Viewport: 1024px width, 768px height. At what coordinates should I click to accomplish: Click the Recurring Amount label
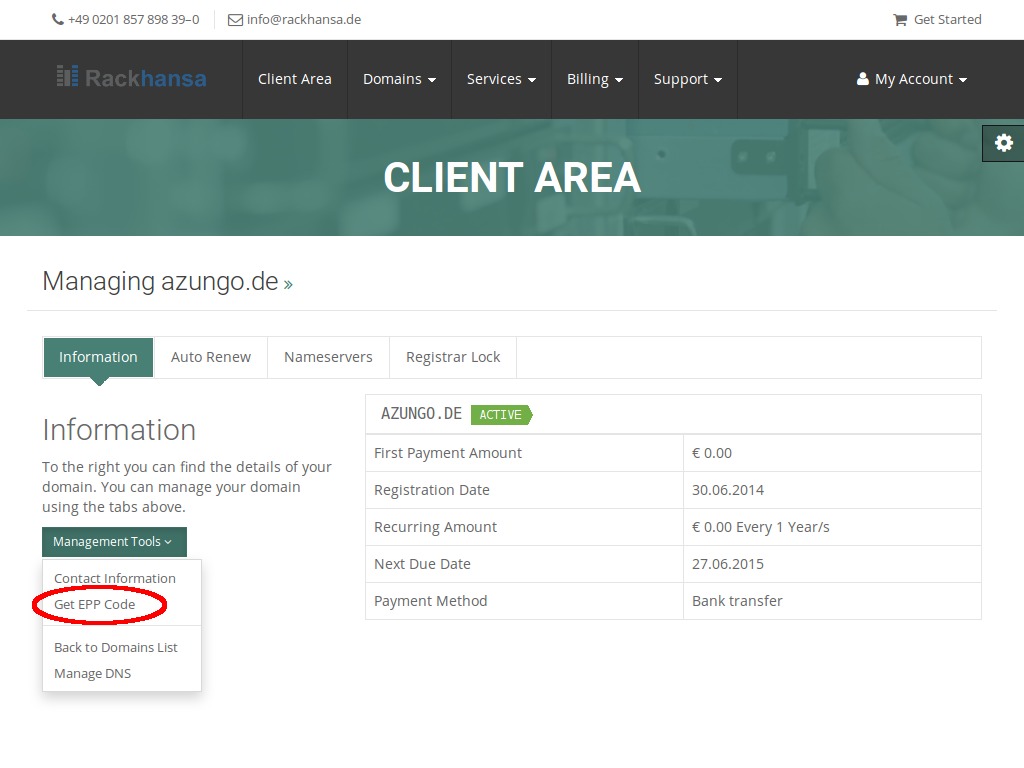(435, 528)
